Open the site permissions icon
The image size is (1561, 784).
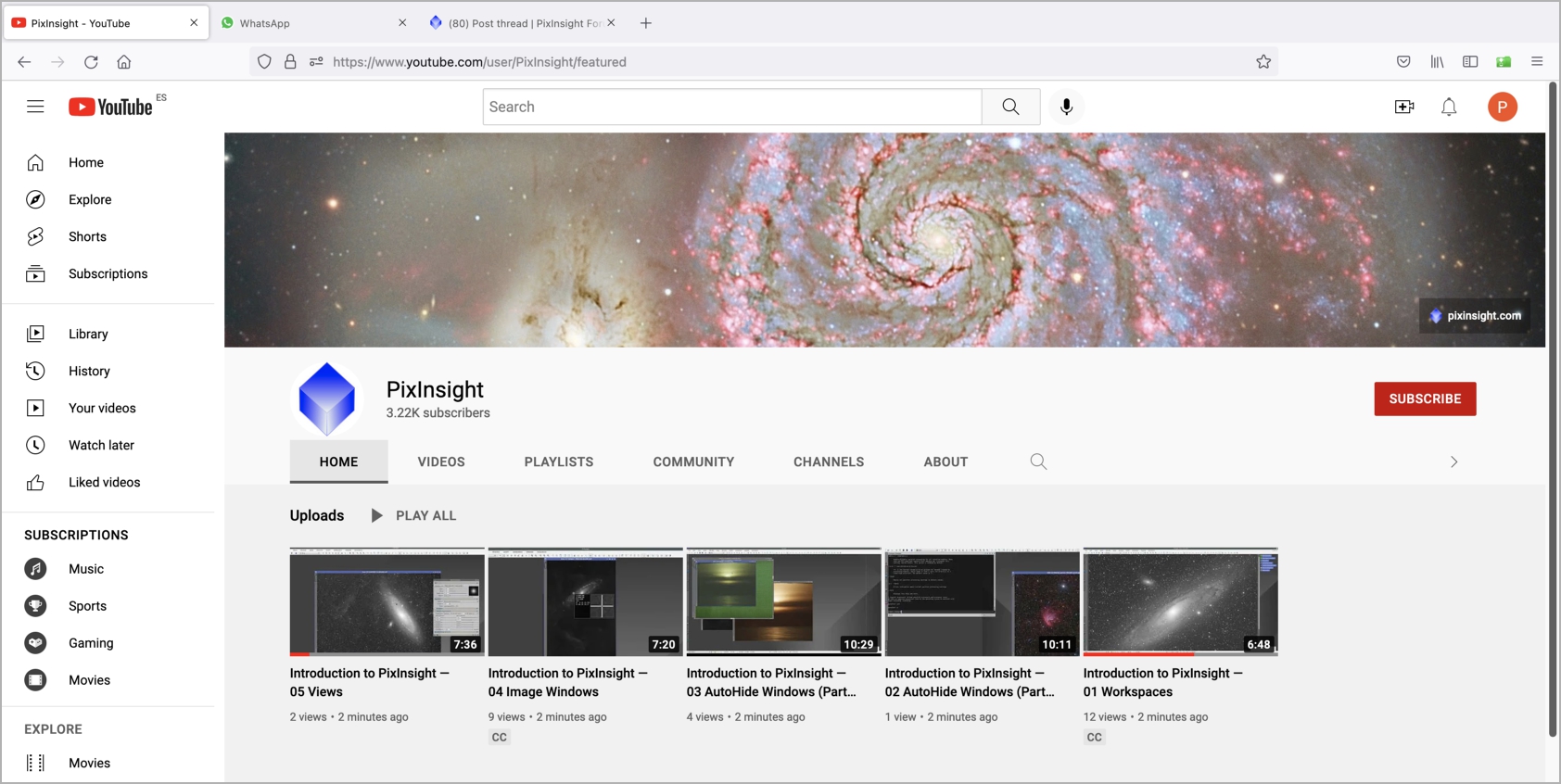pos(316,62)
